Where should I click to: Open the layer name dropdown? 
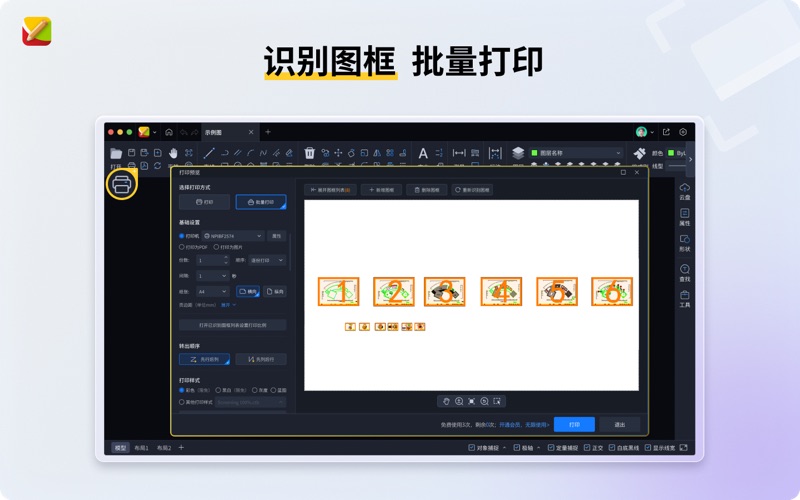pos(576,153)
